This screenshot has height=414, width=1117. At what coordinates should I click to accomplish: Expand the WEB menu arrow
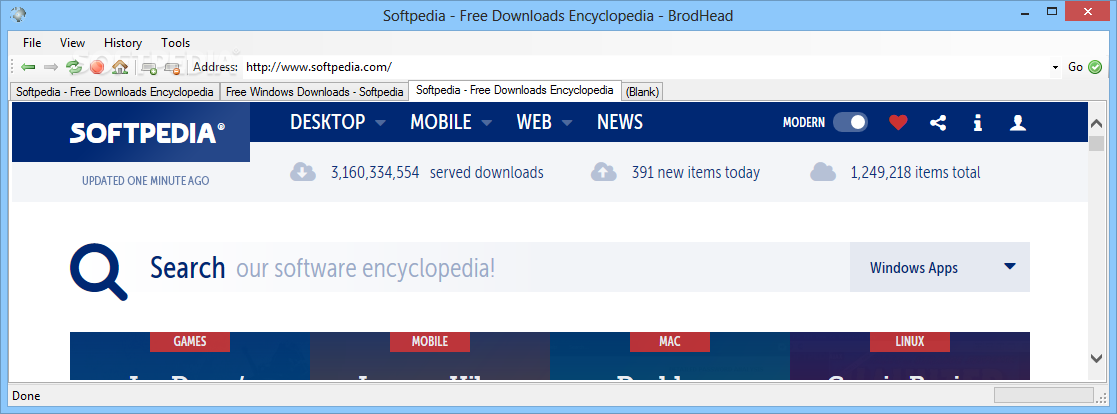[567, 123]
